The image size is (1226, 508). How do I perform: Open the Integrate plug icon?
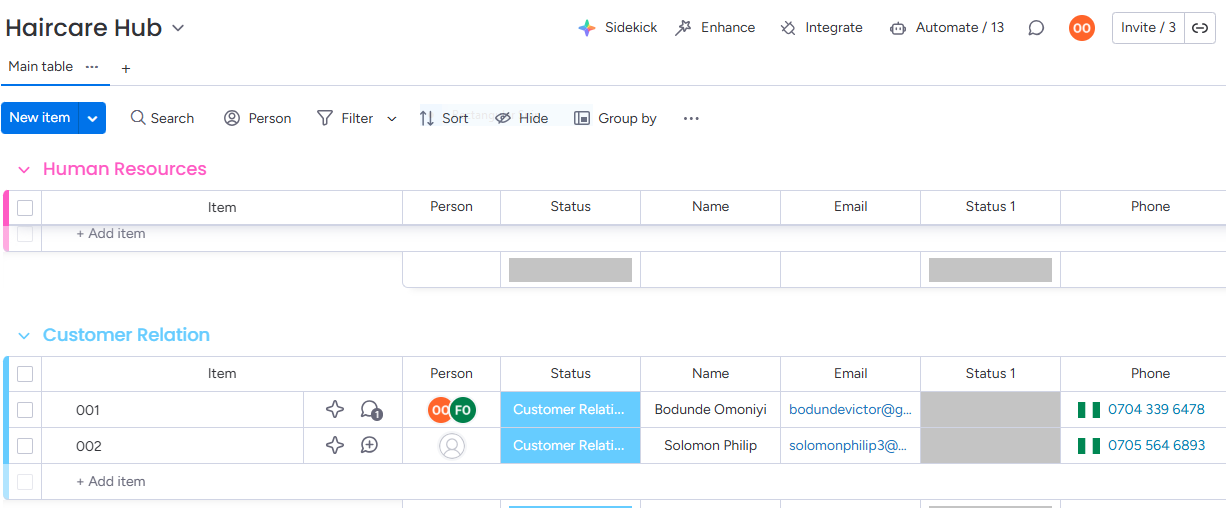click(x=789, y=28)
